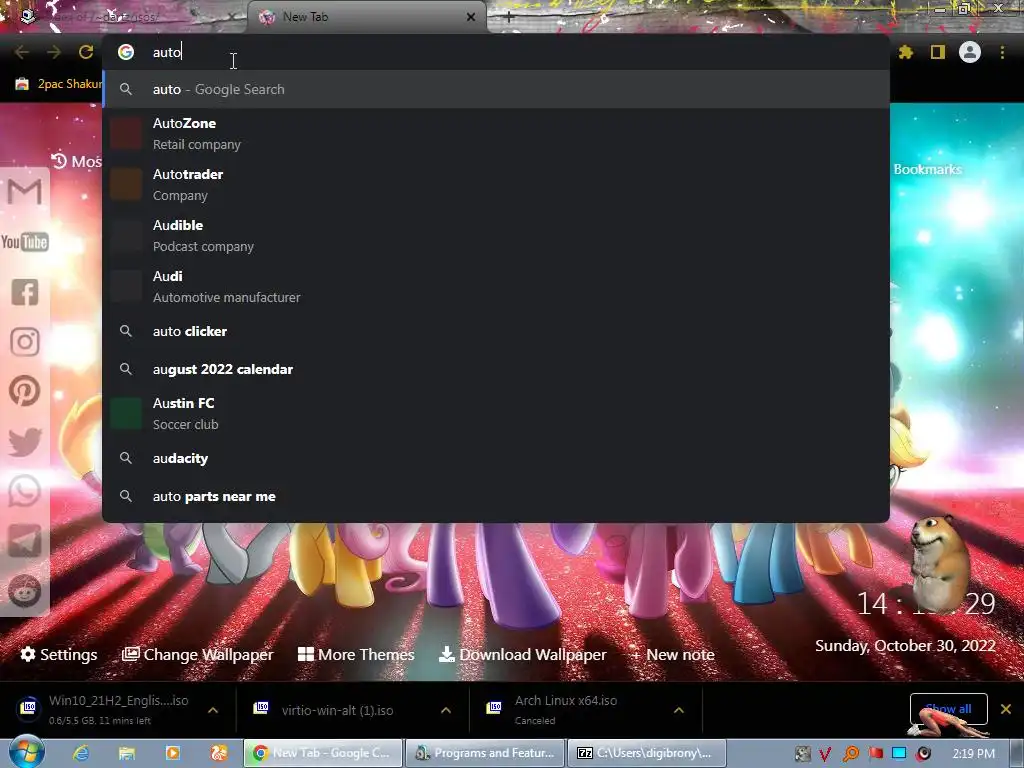The height and width of the screenshot is (768, 1024).
Task: Launch Internet Explorer from taskbar
Action: tap(81, 753)
